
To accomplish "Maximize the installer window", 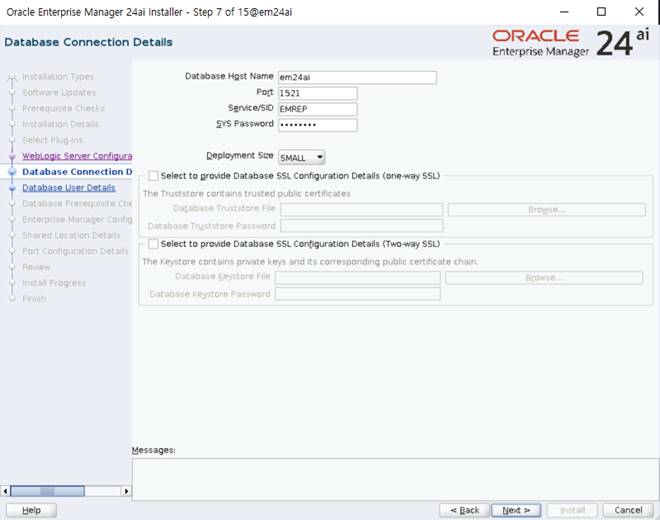I will [x=601, y=12].
